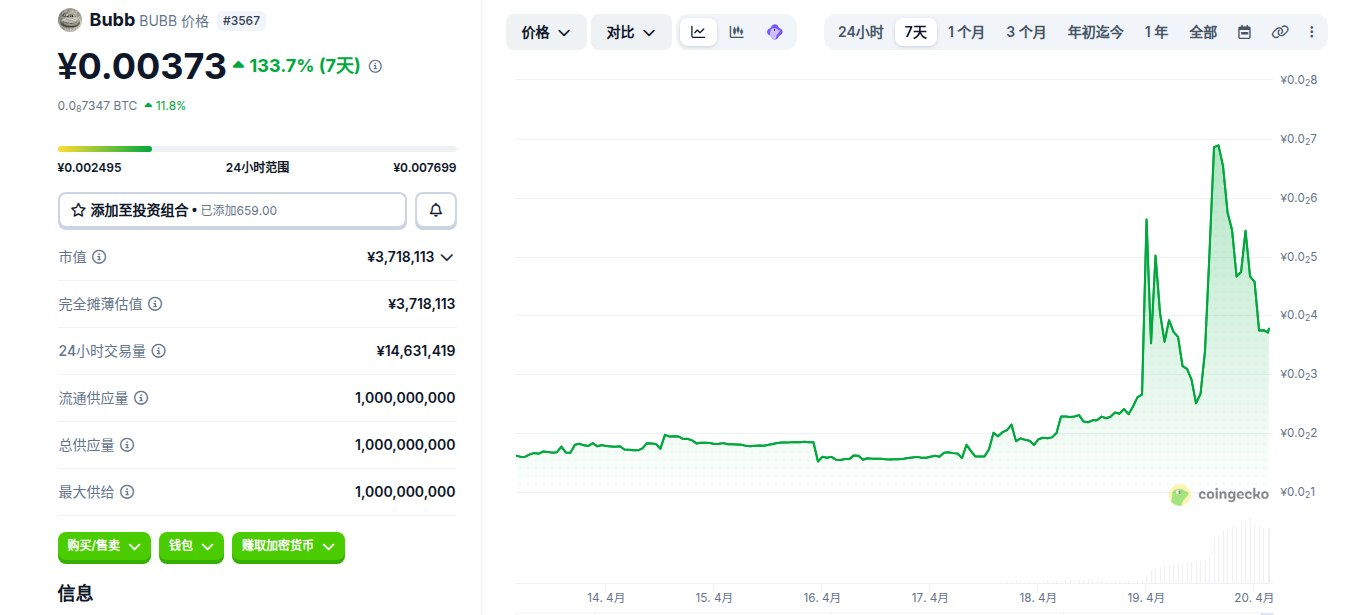
Task: Click the 24小时范围 price range bar
Action: point(257,149)
